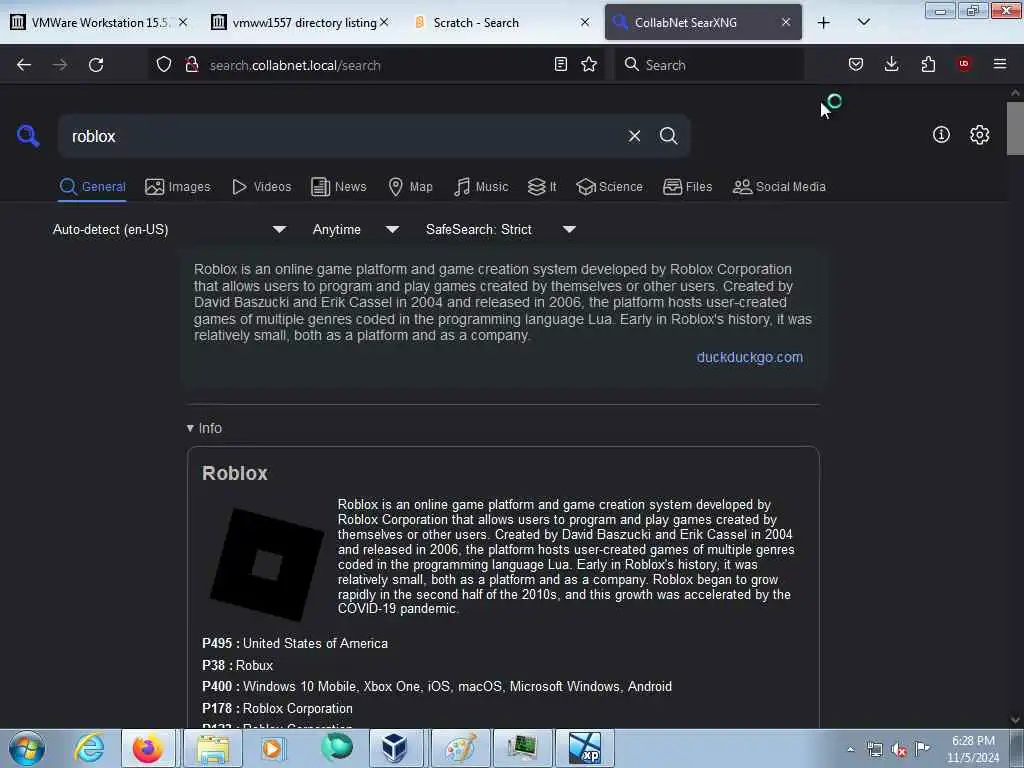Select the Videos search category

261,187
